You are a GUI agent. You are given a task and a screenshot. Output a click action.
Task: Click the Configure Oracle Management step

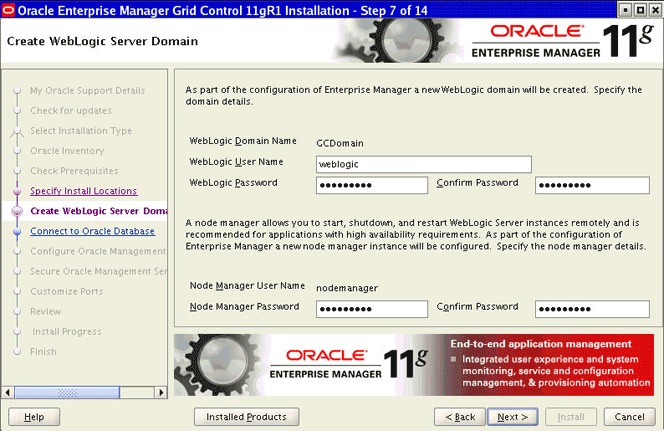(98, 251)
